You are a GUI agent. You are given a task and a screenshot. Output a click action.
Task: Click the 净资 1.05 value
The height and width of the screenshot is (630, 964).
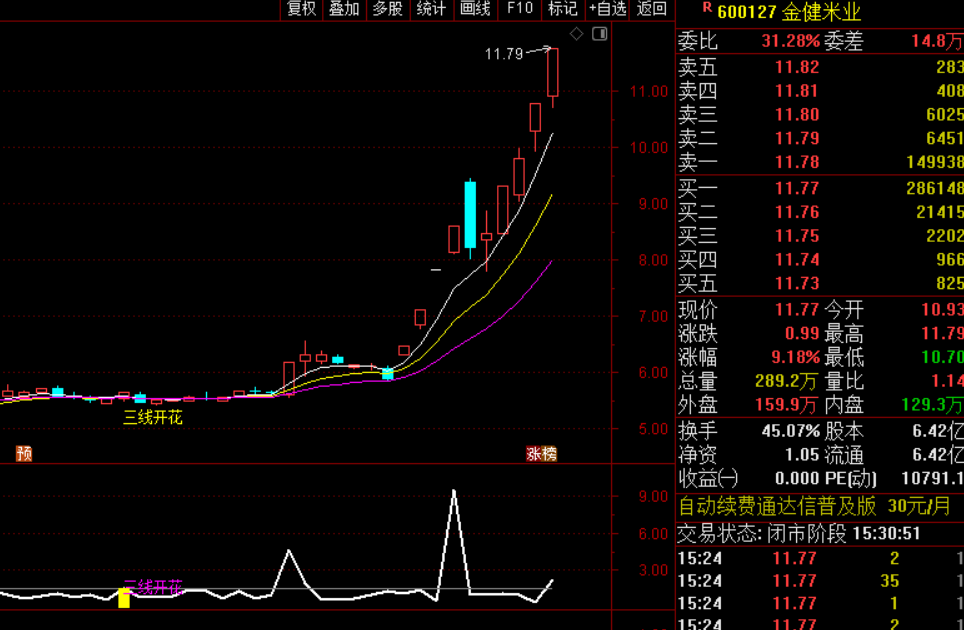(802, 455)
